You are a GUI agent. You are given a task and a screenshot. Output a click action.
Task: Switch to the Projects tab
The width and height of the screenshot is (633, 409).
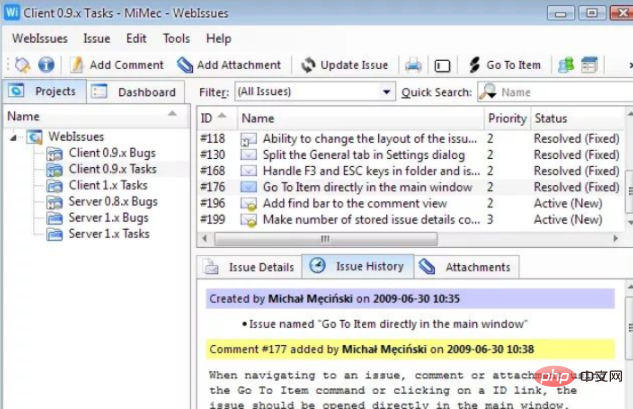(x=44, y=91)
